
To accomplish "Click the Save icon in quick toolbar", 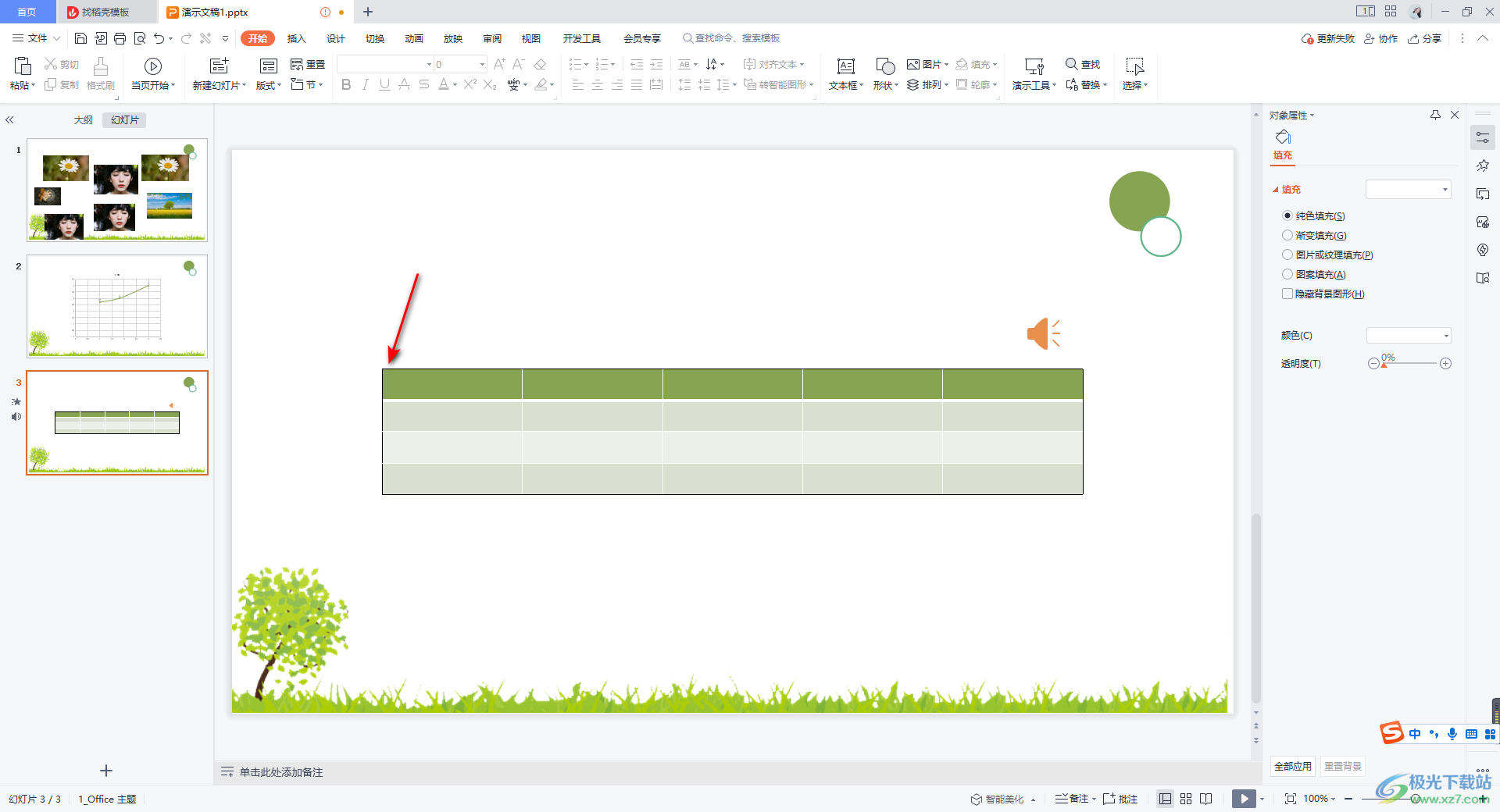I will point(80,38).
